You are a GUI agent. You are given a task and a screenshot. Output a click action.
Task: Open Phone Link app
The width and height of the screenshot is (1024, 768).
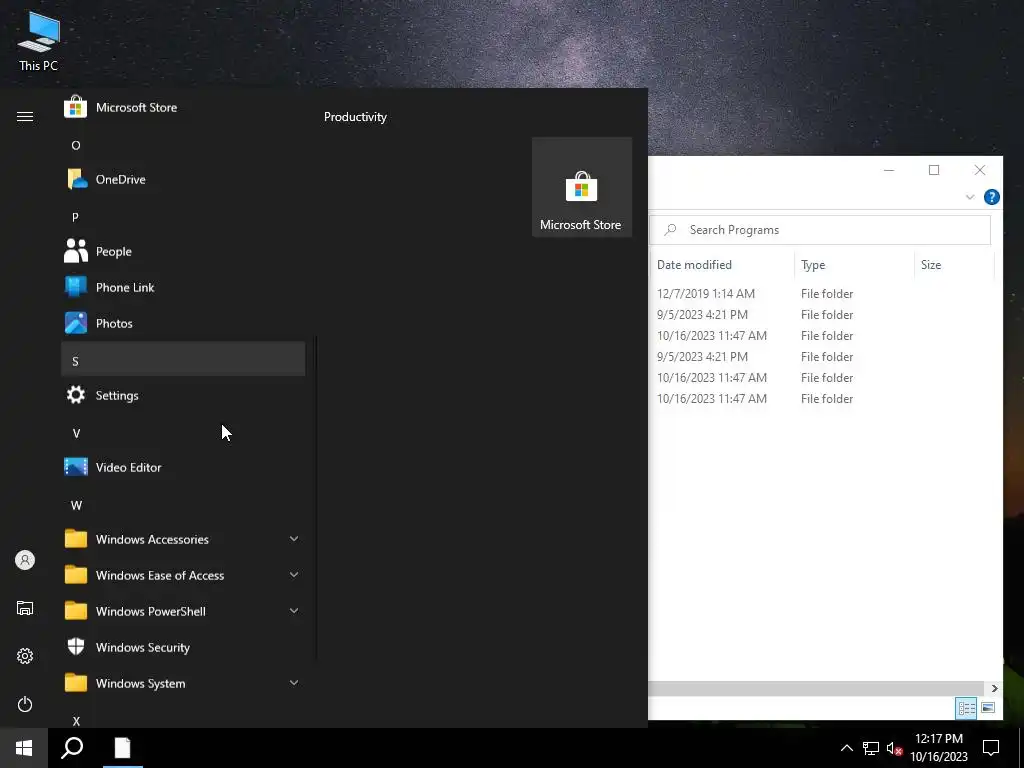pyautogui.click(x=183, y=287)
